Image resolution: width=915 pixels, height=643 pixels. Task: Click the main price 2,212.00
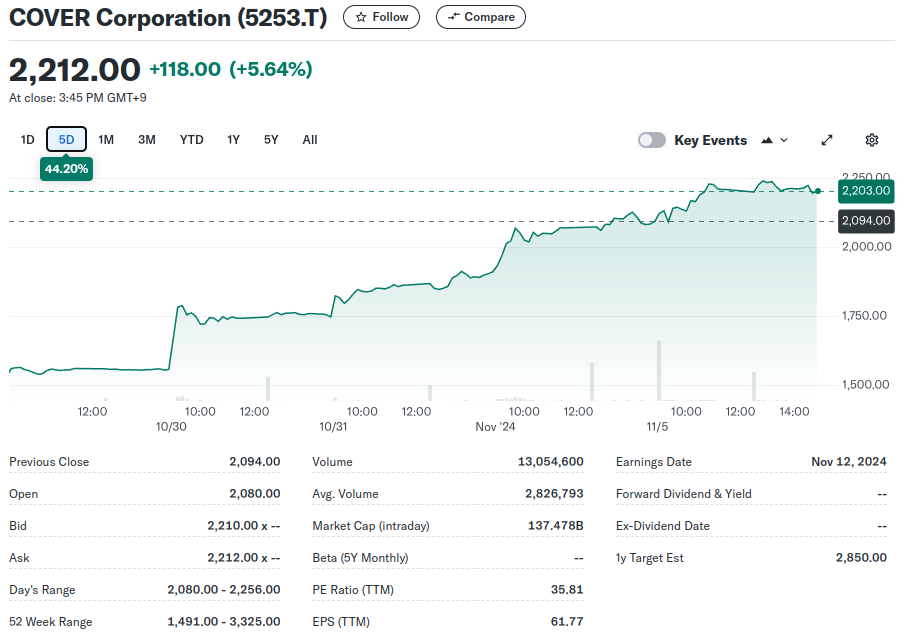75,69
